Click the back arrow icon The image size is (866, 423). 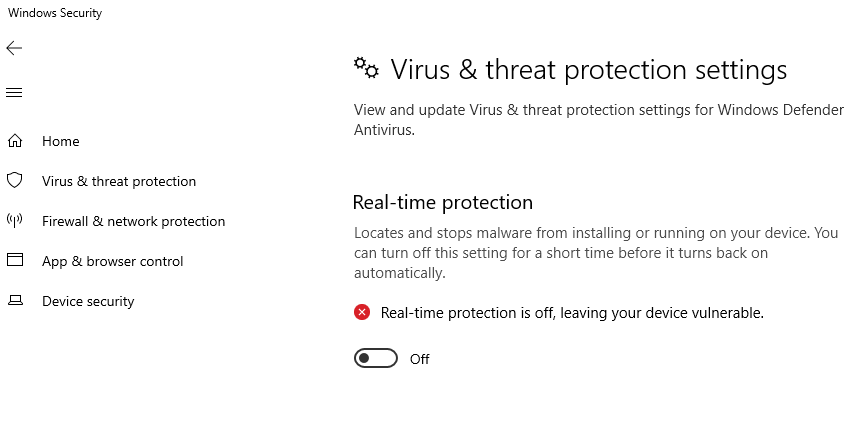pos(14,48)
